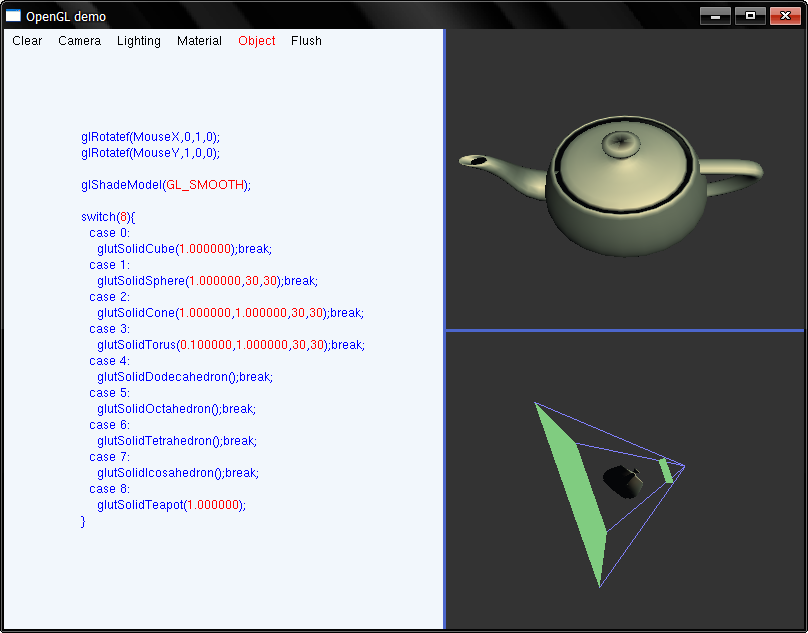The image size is (808, 633).
Task: Click the glutSolidCube function name
Action: click(136, 249)
